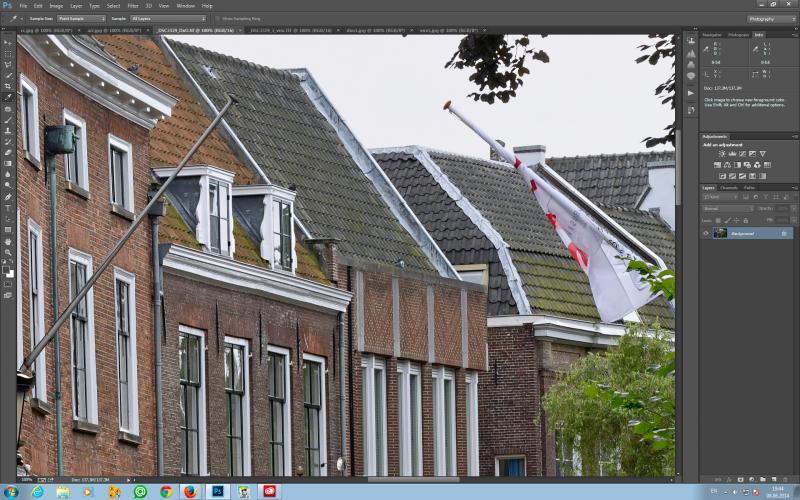Select the Lasso tool
Viewport: 800px width, 500px height.
click(x=8, y=65)
